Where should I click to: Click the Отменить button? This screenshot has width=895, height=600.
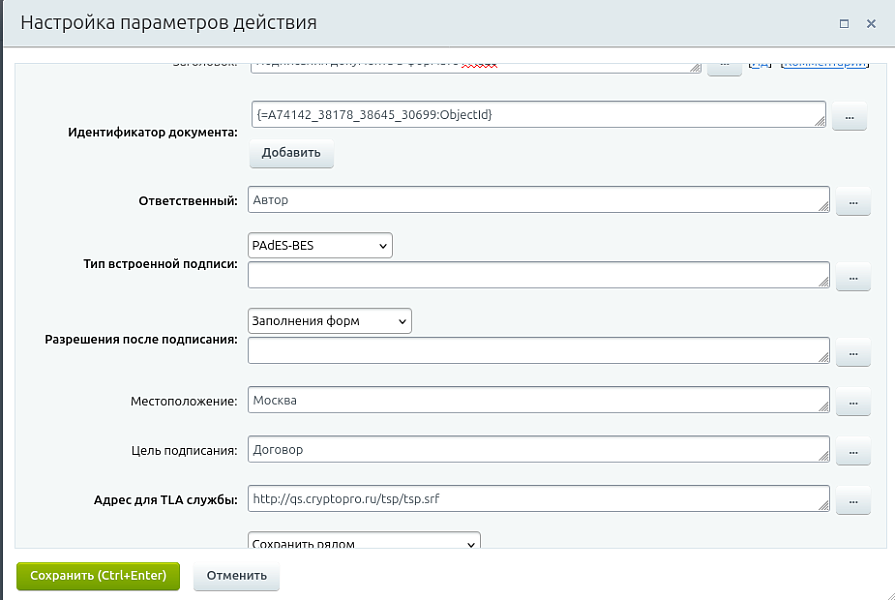236,576
